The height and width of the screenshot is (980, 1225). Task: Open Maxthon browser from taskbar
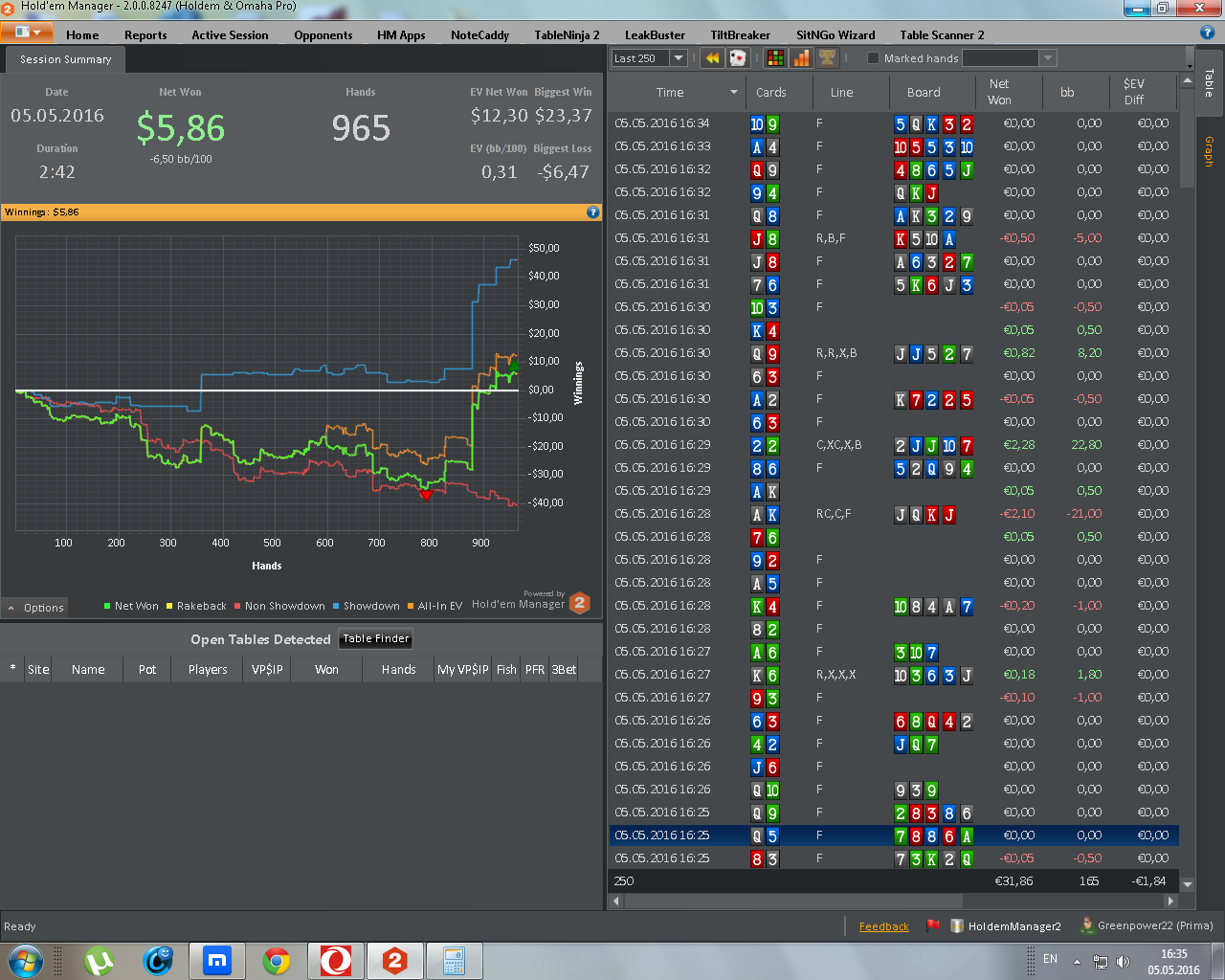tap(217, 961)
